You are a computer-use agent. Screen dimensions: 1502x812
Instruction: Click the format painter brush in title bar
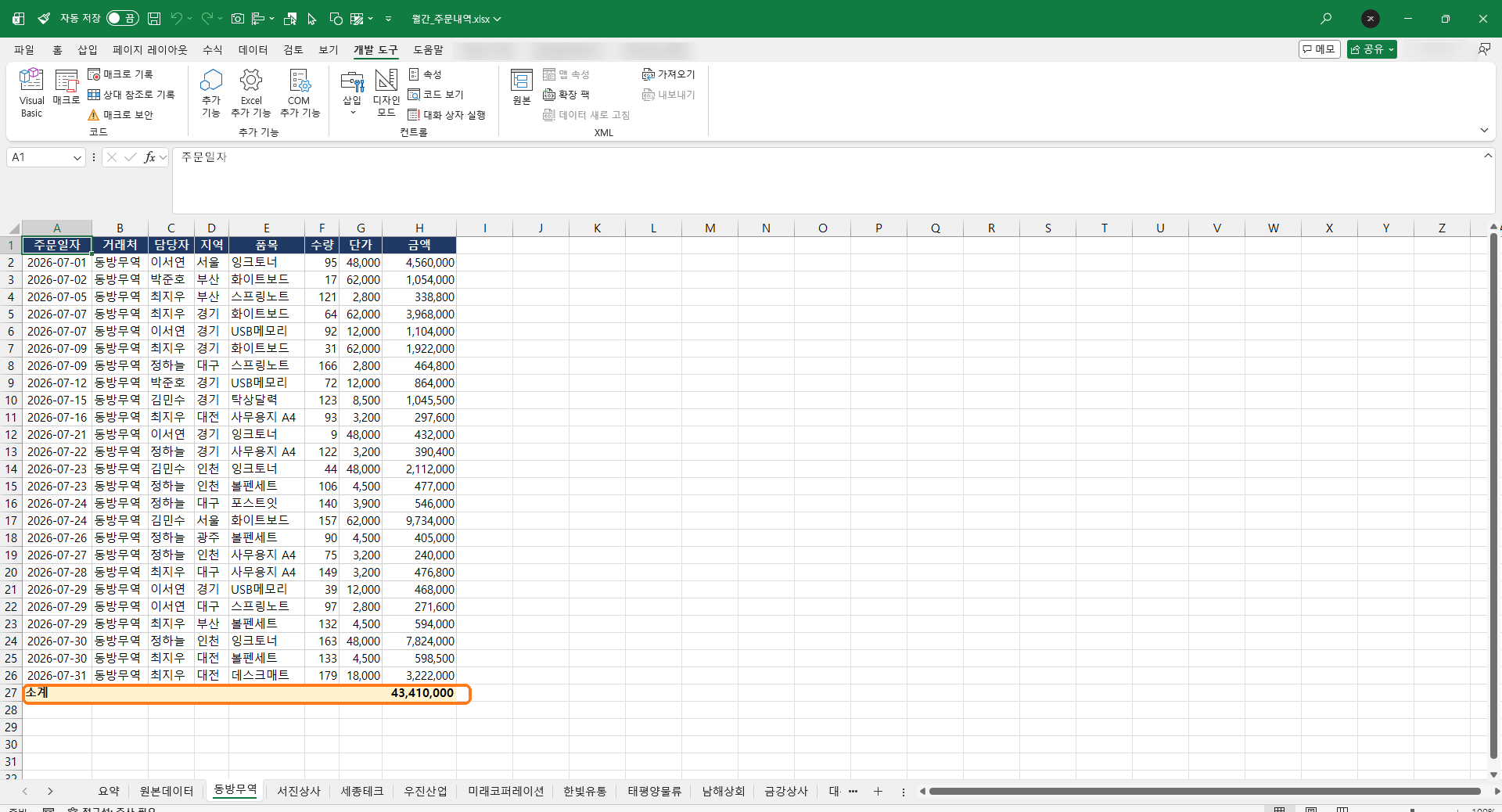tap(44, 19)
